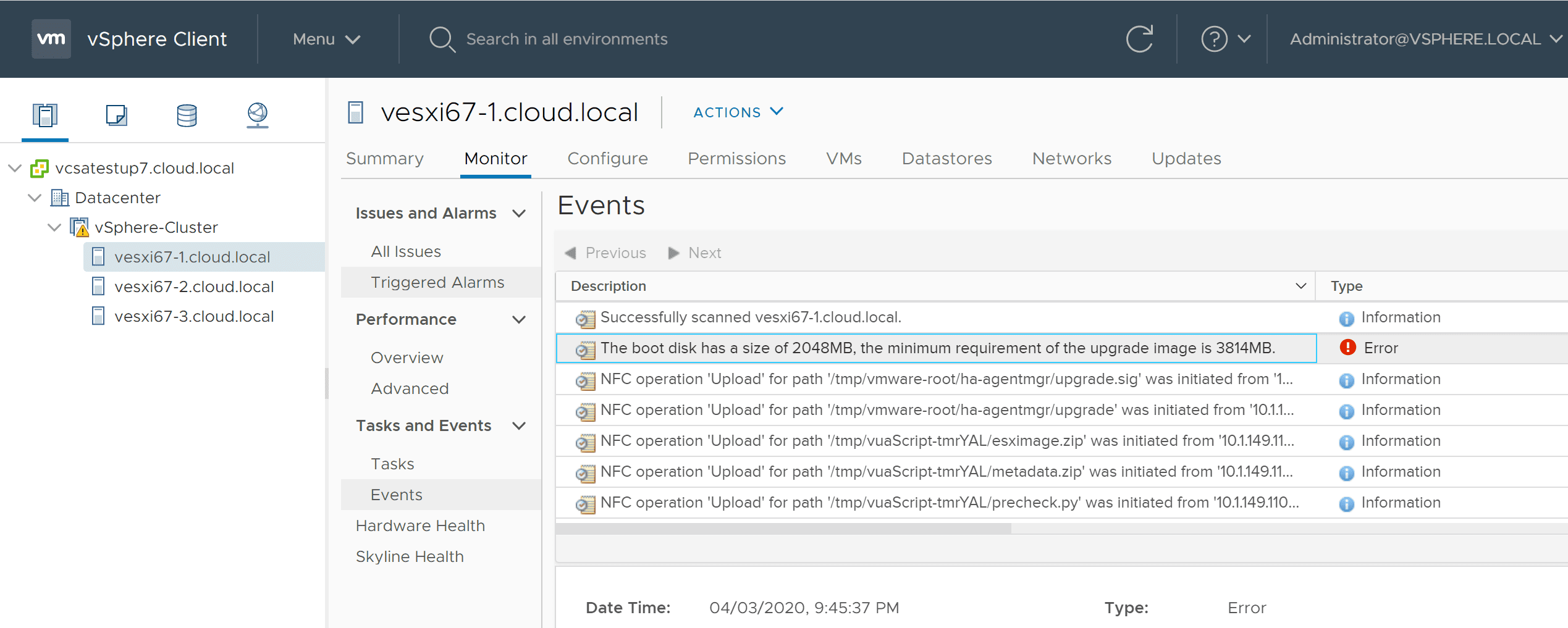This screenshot has width=1568, height=628.
Task: Open the Storage inventory view icon
Action: [x=187, y=115]
